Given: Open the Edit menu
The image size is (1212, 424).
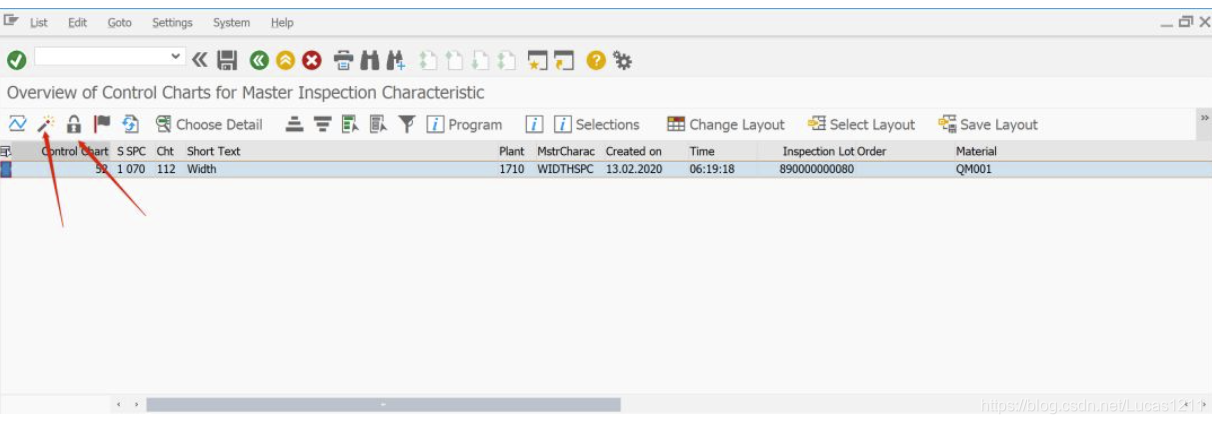Looking at the screenshot, I should pos(77,22).
